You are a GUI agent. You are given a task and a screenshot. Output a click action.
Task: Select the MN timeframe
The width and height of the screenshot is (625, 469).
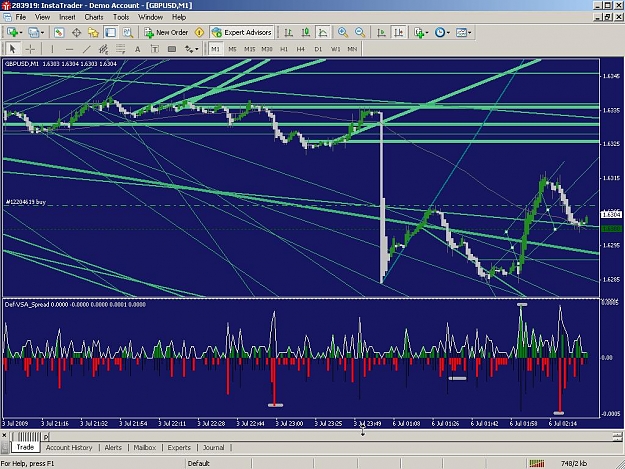[x=352, y=49]
